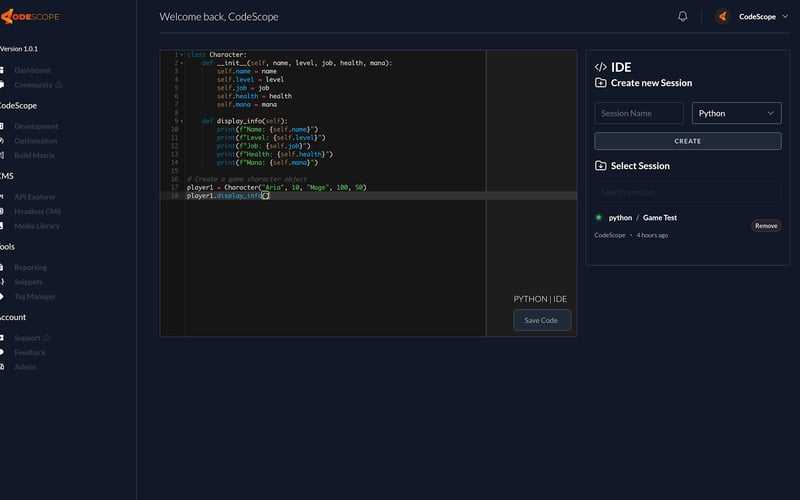Viewport: 800px width, 500px height.
Task: Go to Development page
Action: pos(36,126)
